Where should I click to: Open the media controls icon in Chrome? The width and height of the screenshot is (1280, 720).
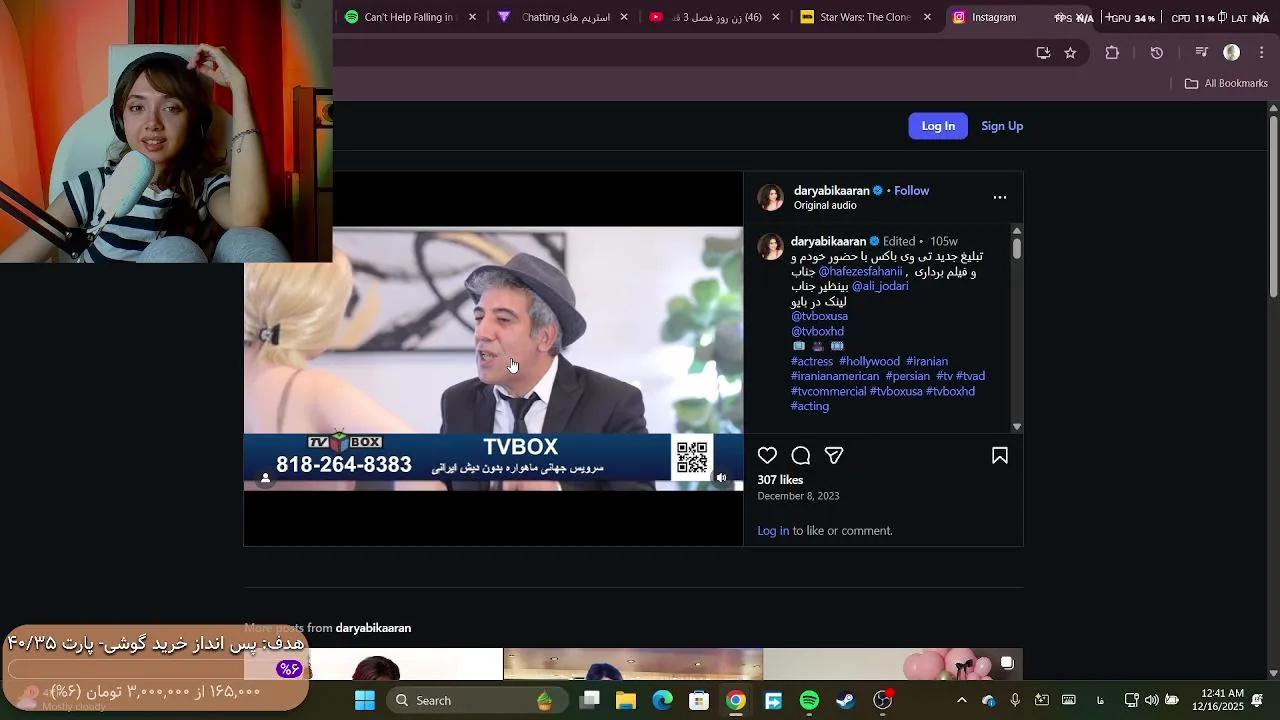[1202, 53]
